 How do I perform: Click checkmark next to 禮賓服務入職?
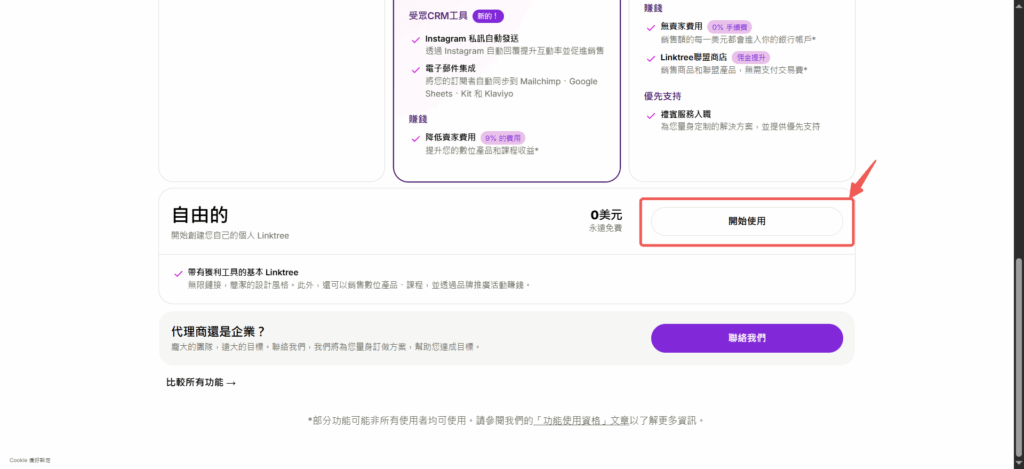pos(651,116)
